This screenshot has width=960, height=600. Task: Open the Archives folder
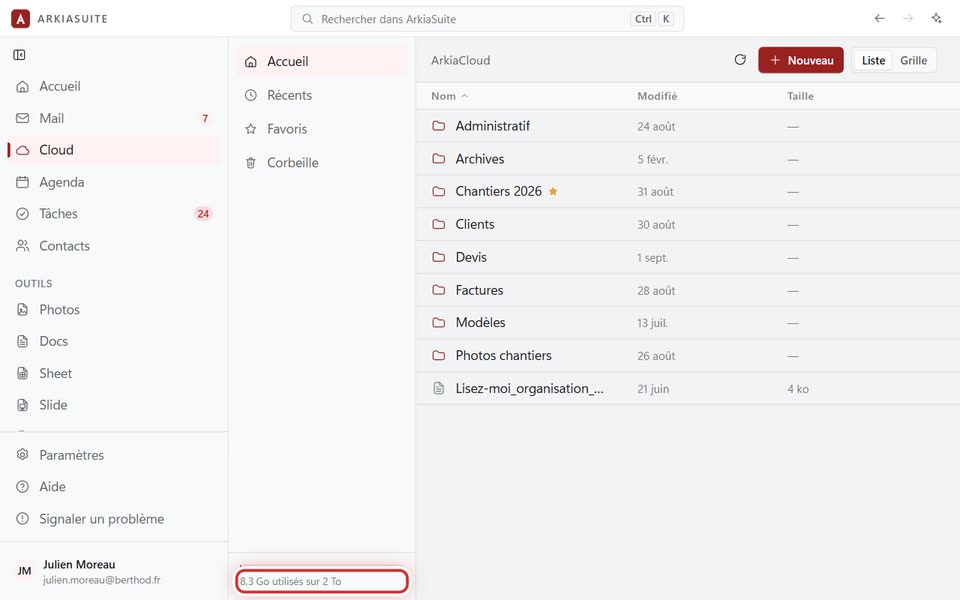[x=688, y=159]
